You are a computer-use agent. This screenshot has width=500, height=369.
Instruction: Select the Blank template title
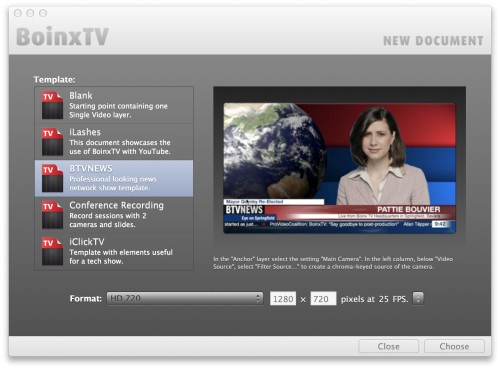pos(81,96)
